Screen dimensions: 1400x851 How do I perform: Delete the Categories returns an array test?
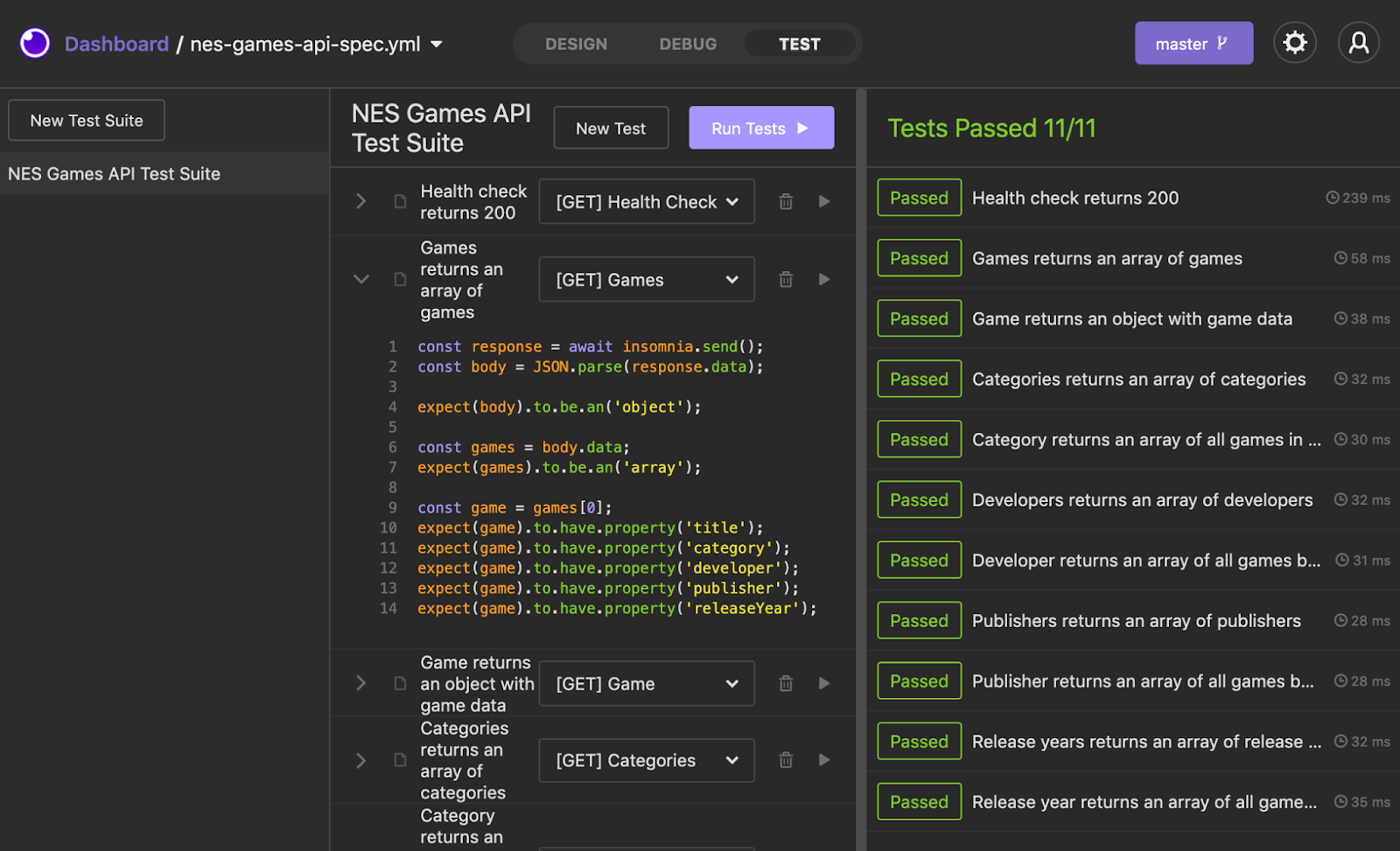click(x=786, y=760)
